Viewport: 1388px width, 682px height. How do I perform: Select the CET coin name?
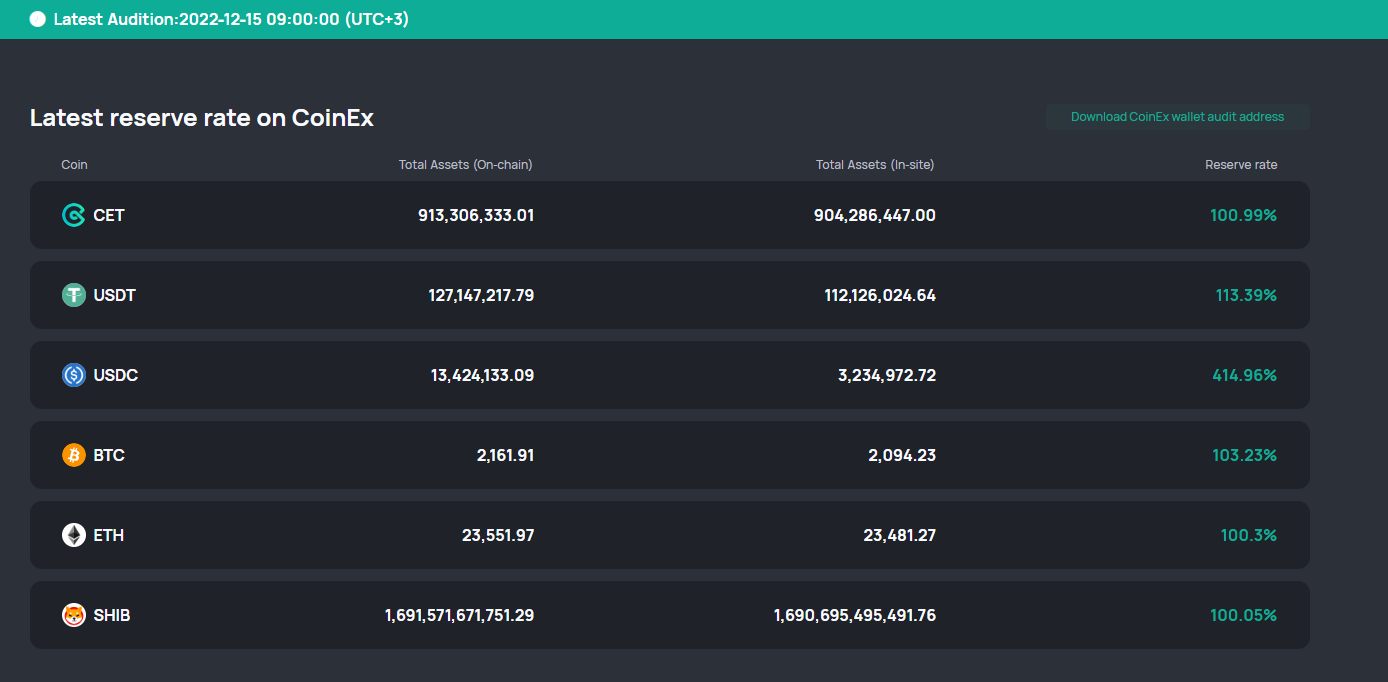[x=109, y=215]
